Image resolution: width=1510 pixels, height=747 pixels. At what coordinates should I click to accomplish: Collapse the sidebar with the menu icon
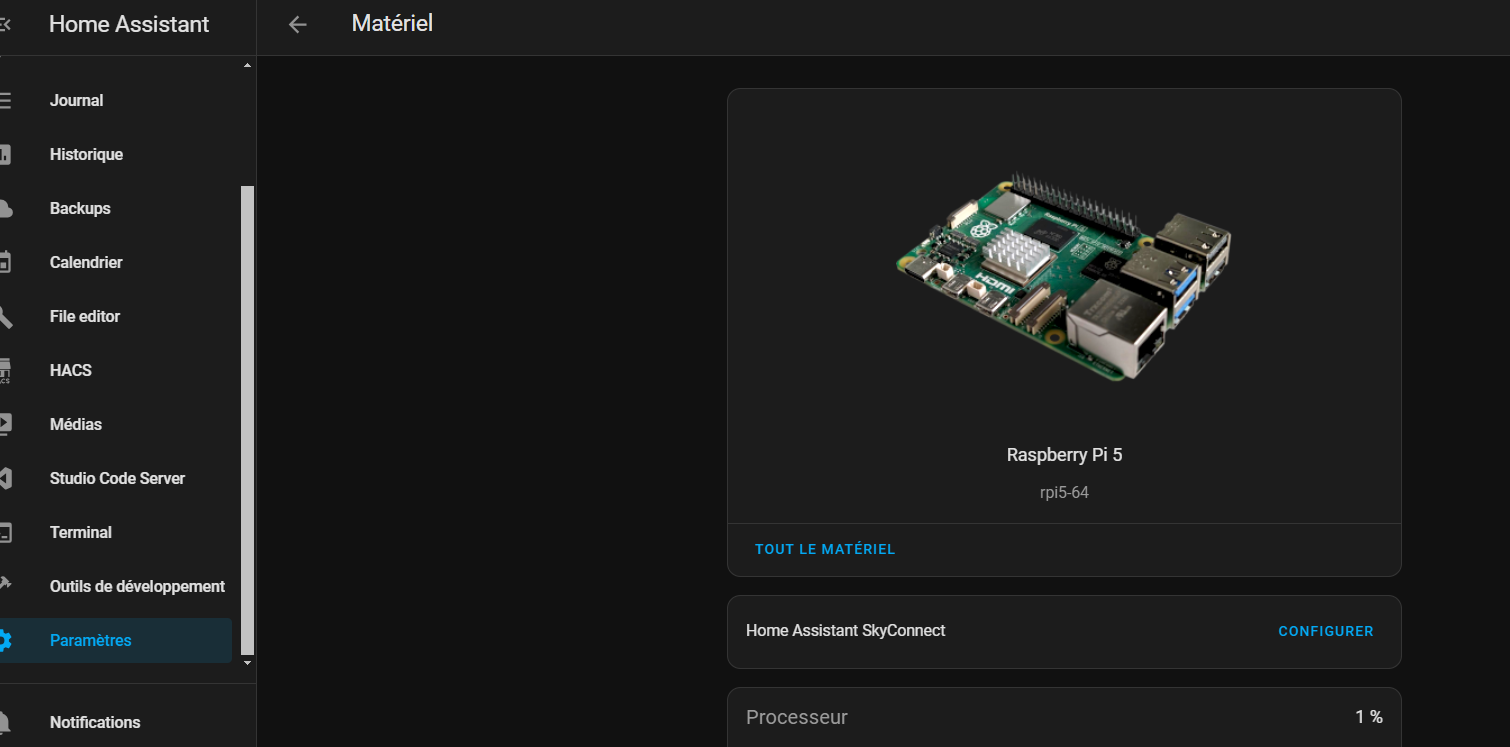(x=5, y=24)
